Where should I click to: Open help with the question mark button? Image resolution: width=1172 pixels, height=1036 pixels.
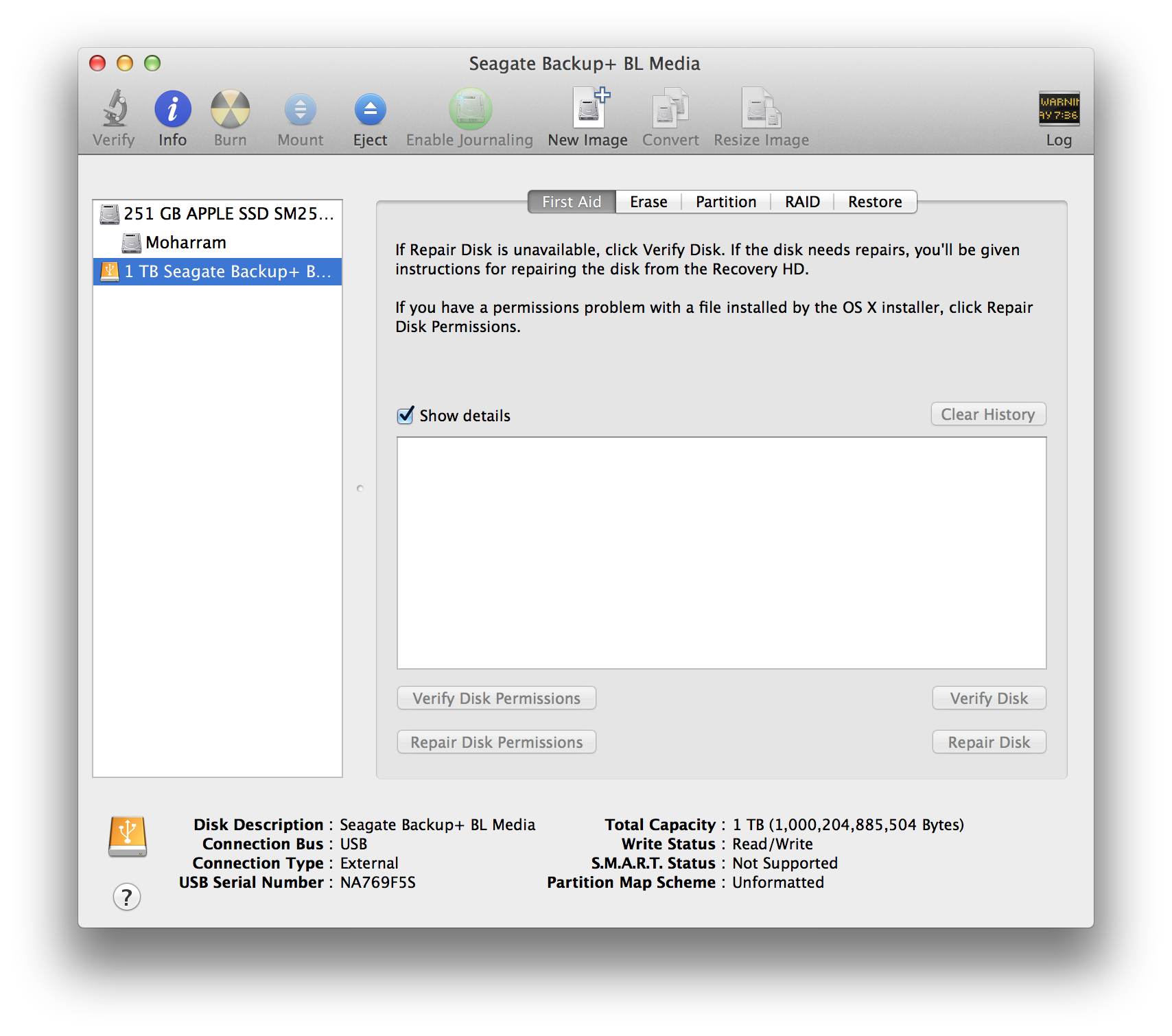pyautogui.click(x=127, y=897)
